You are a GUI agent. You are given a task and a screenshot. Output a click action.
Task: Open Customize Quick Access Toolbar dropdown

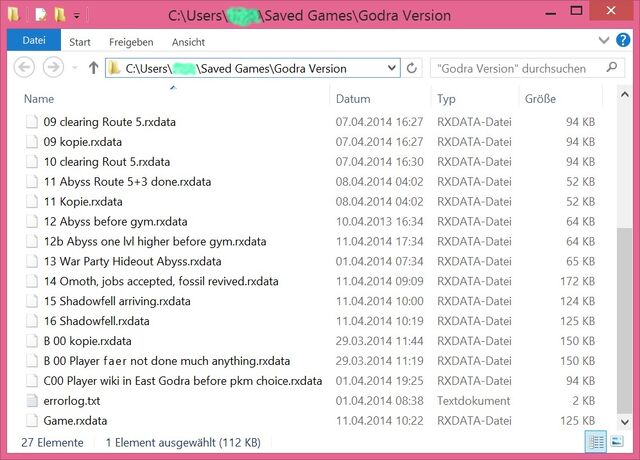[x=76, y=16]
